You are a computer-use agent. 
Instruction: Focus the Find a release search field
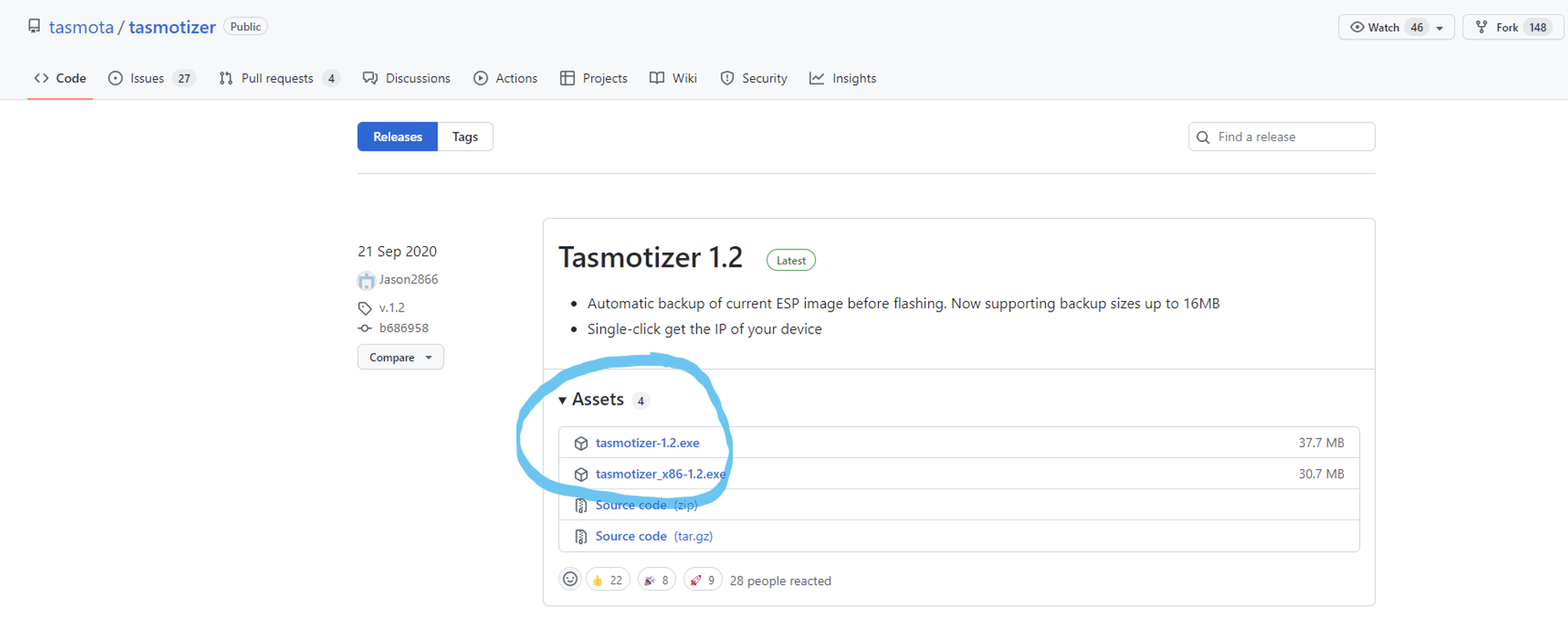point(1282,136)
